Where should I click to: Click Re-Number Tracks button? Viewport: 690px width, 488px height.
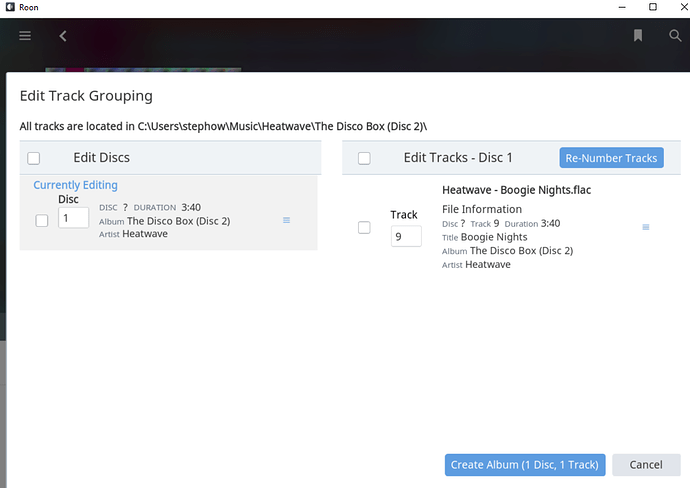[x=611, y=158]
